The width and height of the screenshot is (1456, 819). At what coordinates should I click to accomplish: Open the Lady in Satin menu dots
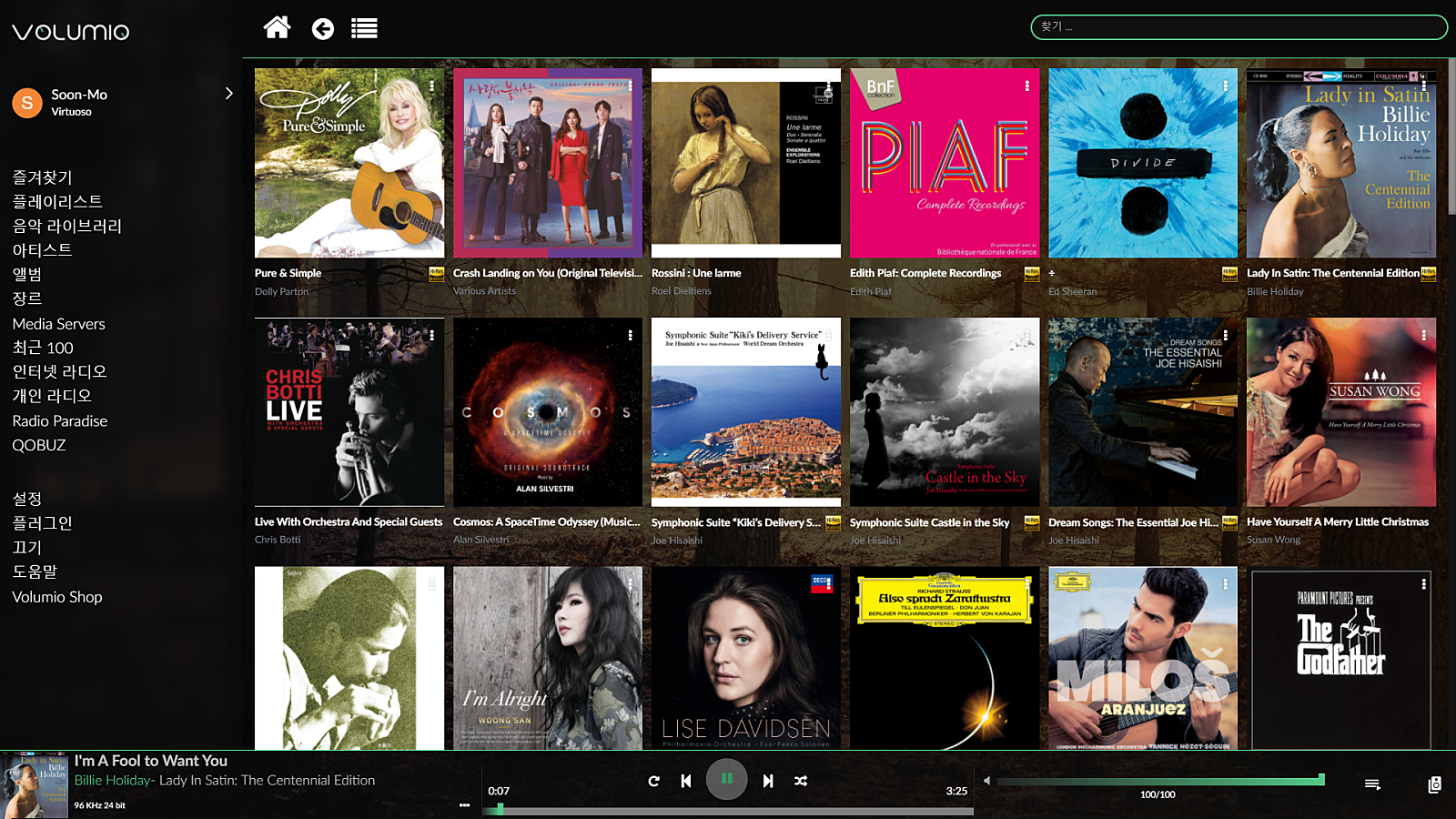(x=1423, y=86)
